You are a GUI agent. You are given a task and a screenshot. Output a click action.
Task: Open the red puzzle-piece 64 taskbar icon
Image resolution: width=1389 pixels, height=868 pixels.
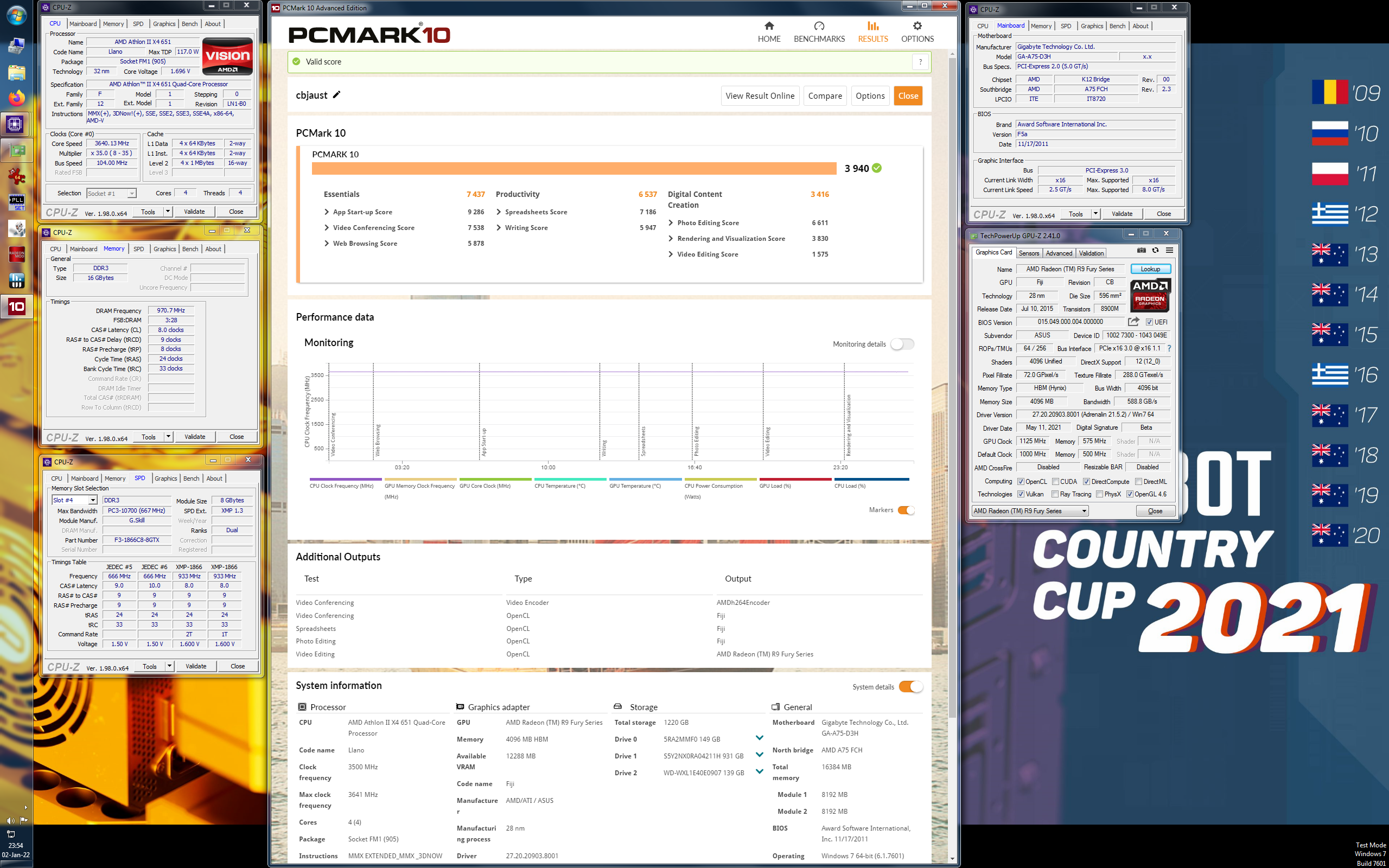tap(16, 176)
